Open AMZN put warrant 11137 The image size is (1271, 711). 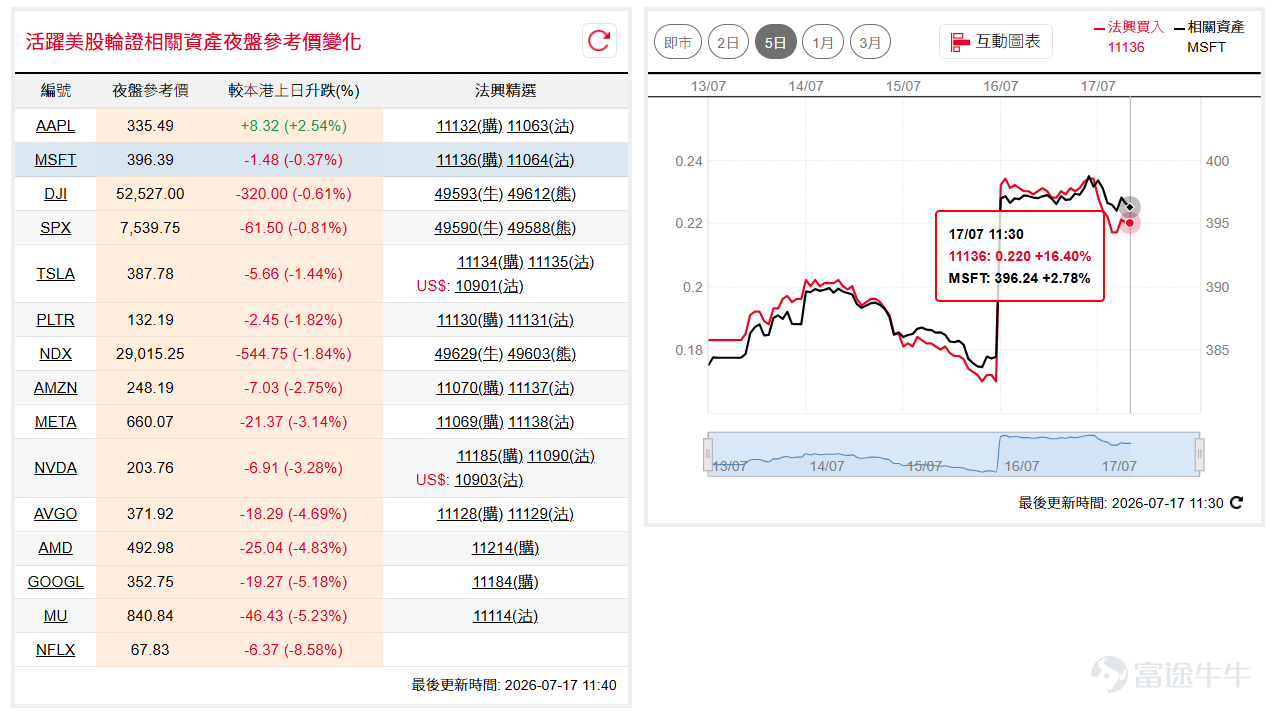tap(541, 388)
